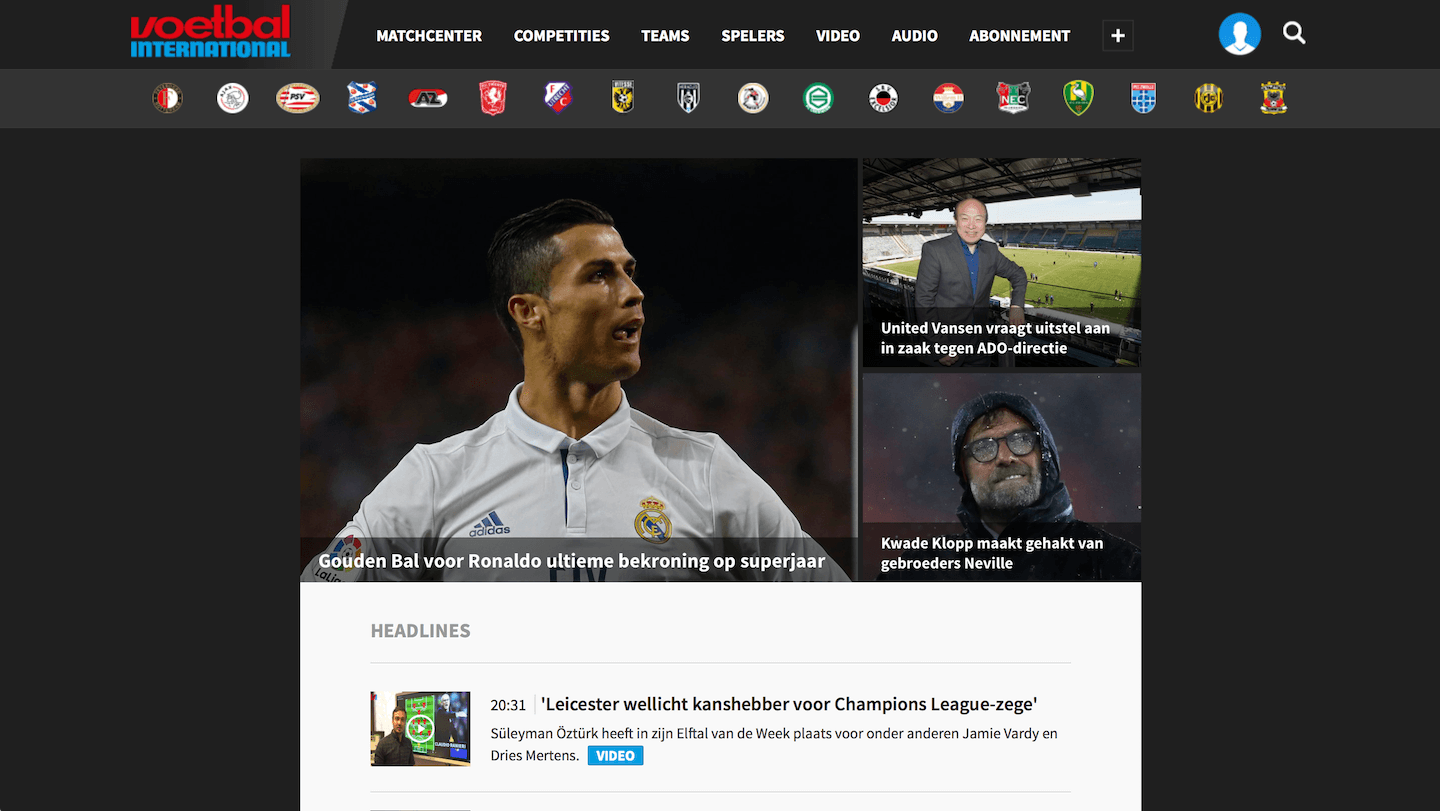Read the Kwade Klopp Neville article

pyautogui.click(x=1001, y=478)
